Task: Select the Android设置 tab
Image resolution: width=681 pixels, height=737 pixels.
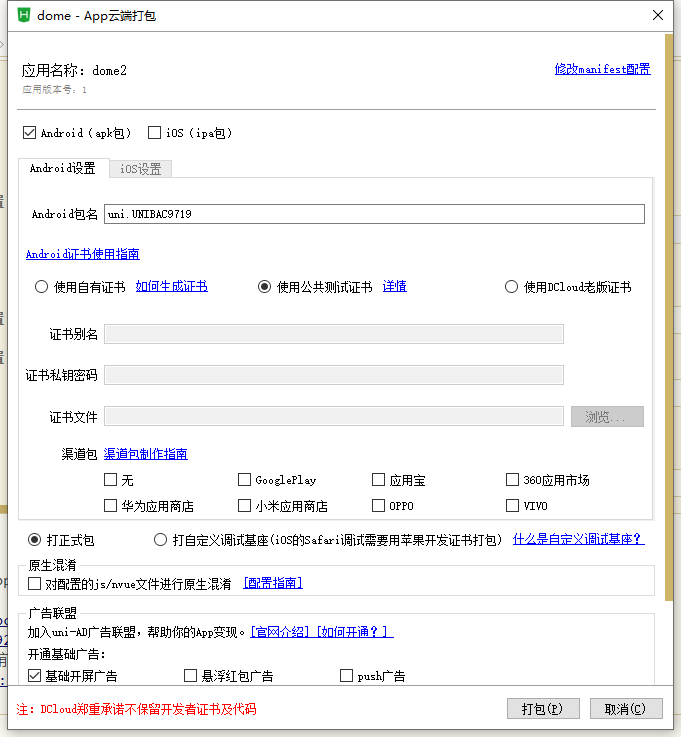Action: (62, 168)
